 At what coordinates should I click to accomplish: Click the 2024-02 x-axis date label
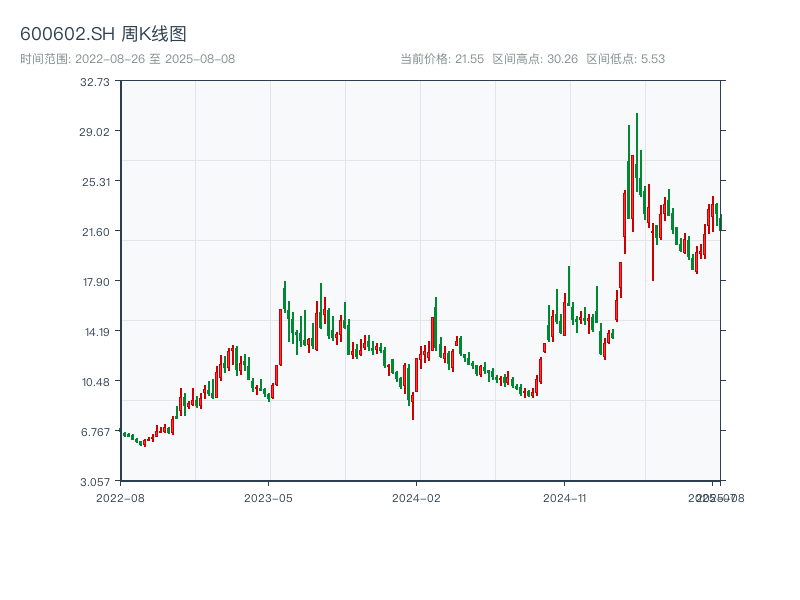click(x=417, y=497)
